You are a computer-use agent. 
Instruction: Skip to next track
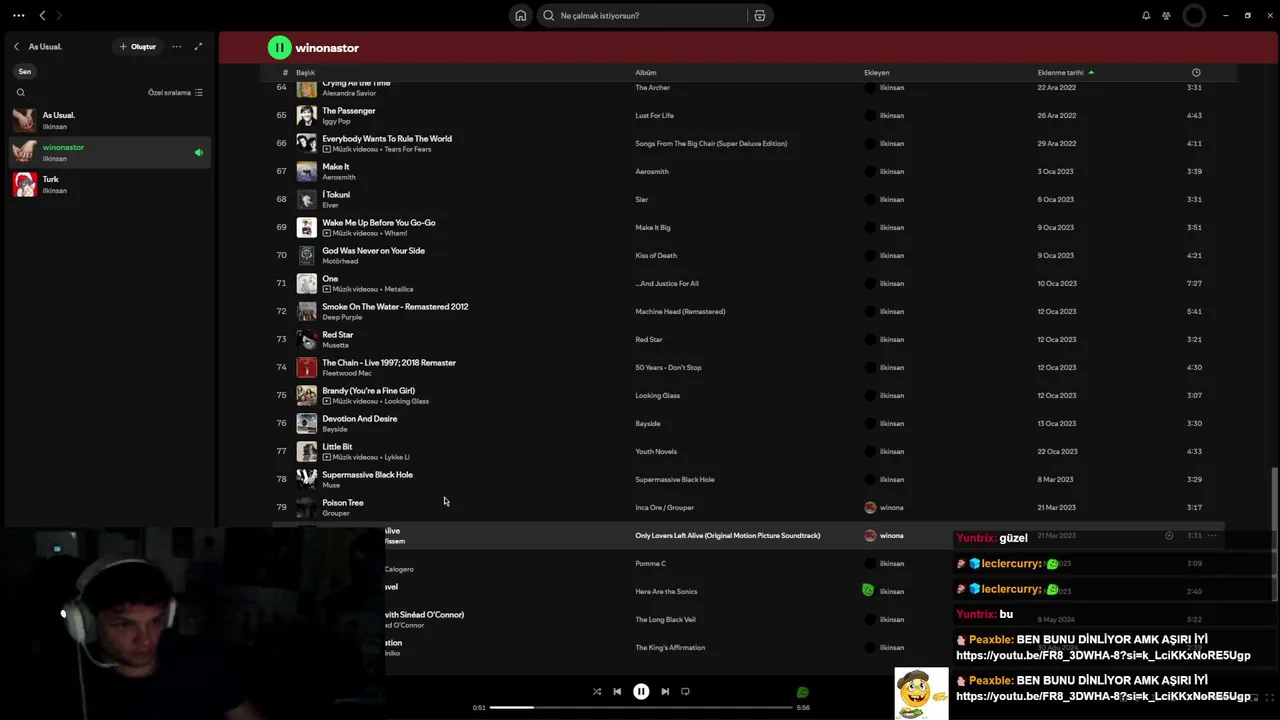[665, 691]
